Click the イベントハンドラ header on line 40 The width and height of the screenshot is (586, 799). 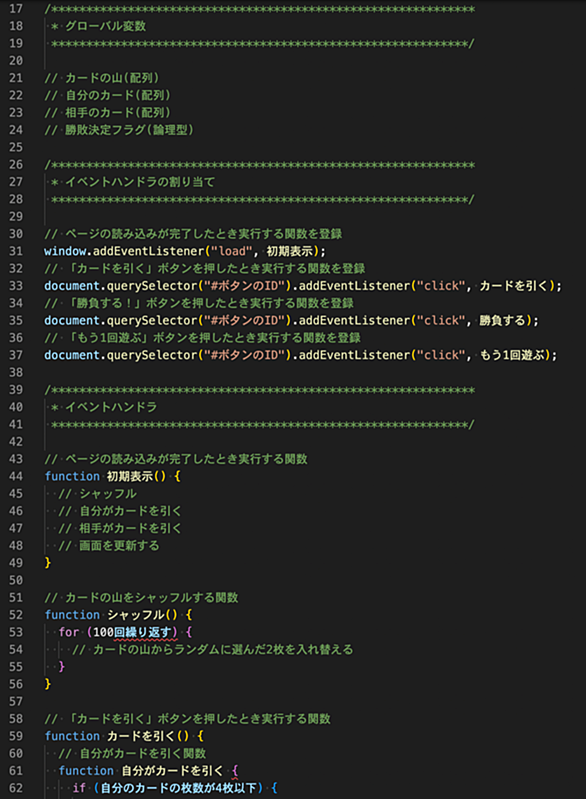coord(104,407)
